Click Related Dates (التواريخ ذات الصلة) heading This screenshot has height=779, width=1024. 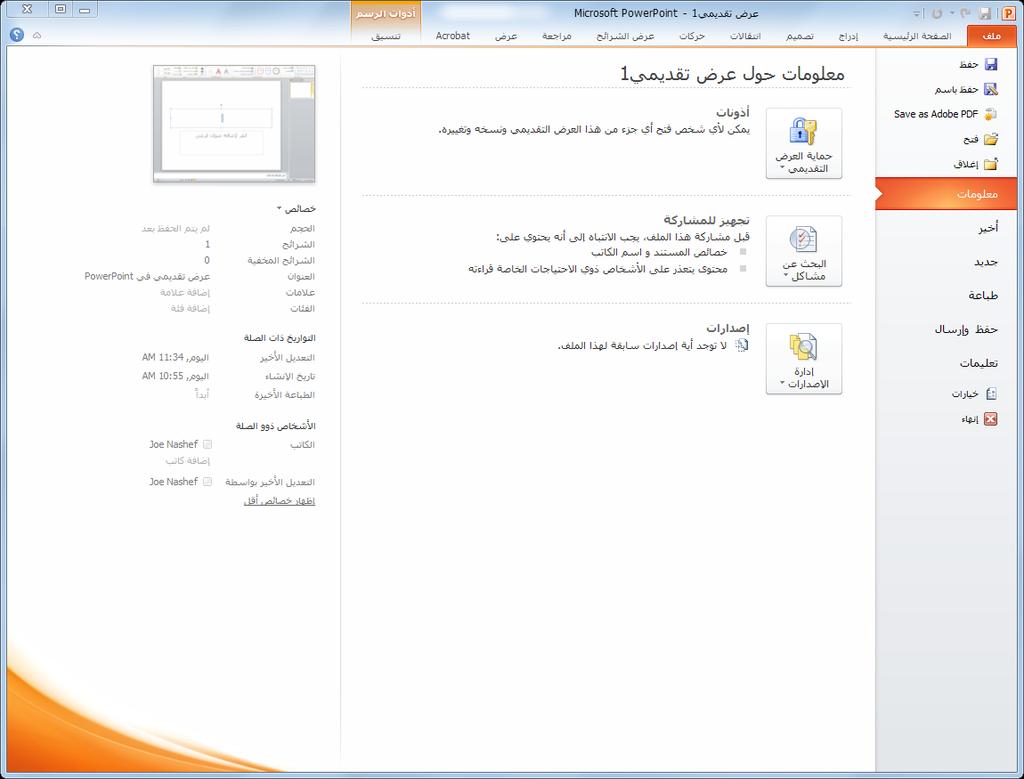280,338
